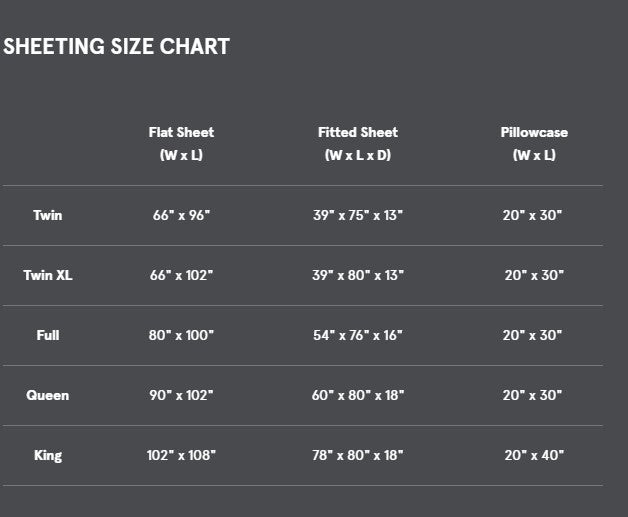Screen dimensions: 628x517
Task: Select the Flat Sheet column header
Action: pyautogui.click(x=181, y=143)
